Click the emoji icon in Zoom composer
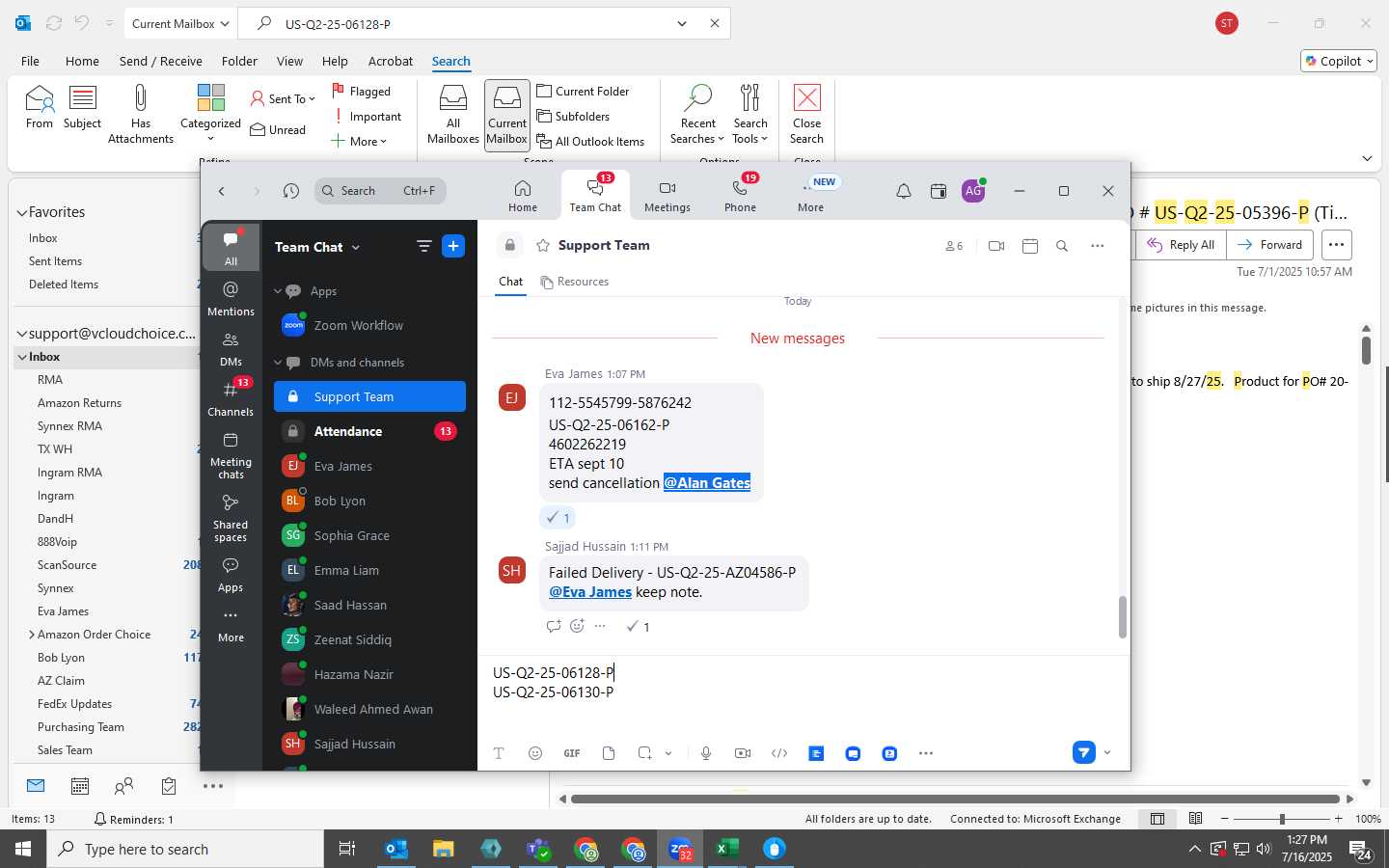The height and width of the screenshot is (868, 1389). coord(535,753)
